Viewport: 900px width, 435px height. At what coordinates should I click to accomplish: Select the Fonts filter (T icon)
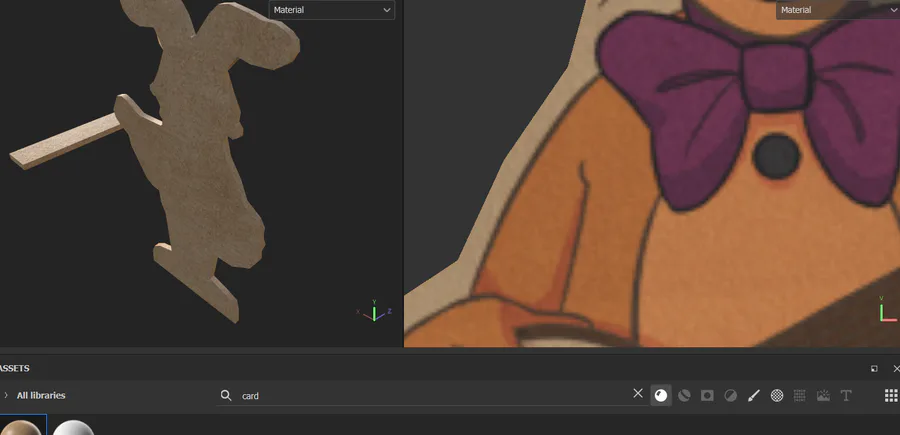[x=845, y=395]
